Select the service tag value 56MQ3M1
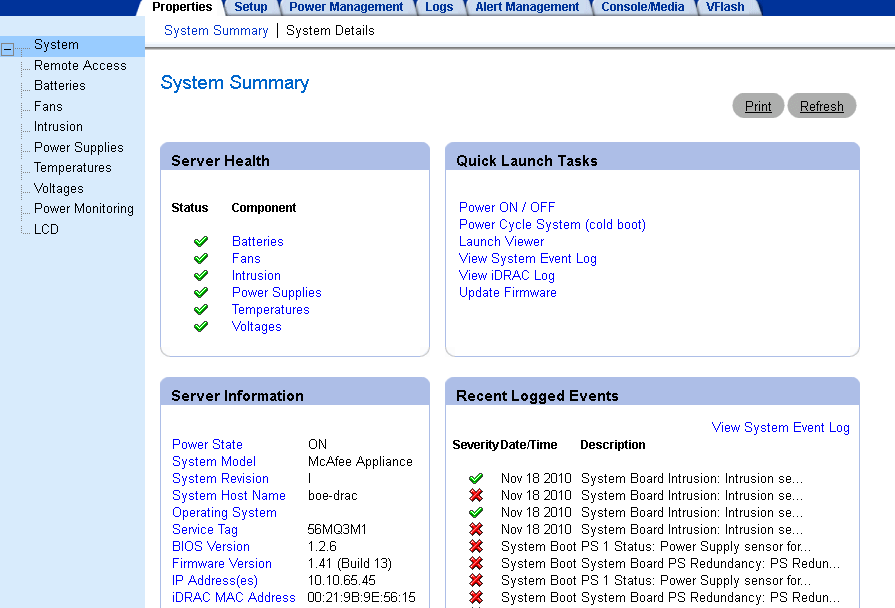Screen dimensions: 895x608 coord(337,530)
